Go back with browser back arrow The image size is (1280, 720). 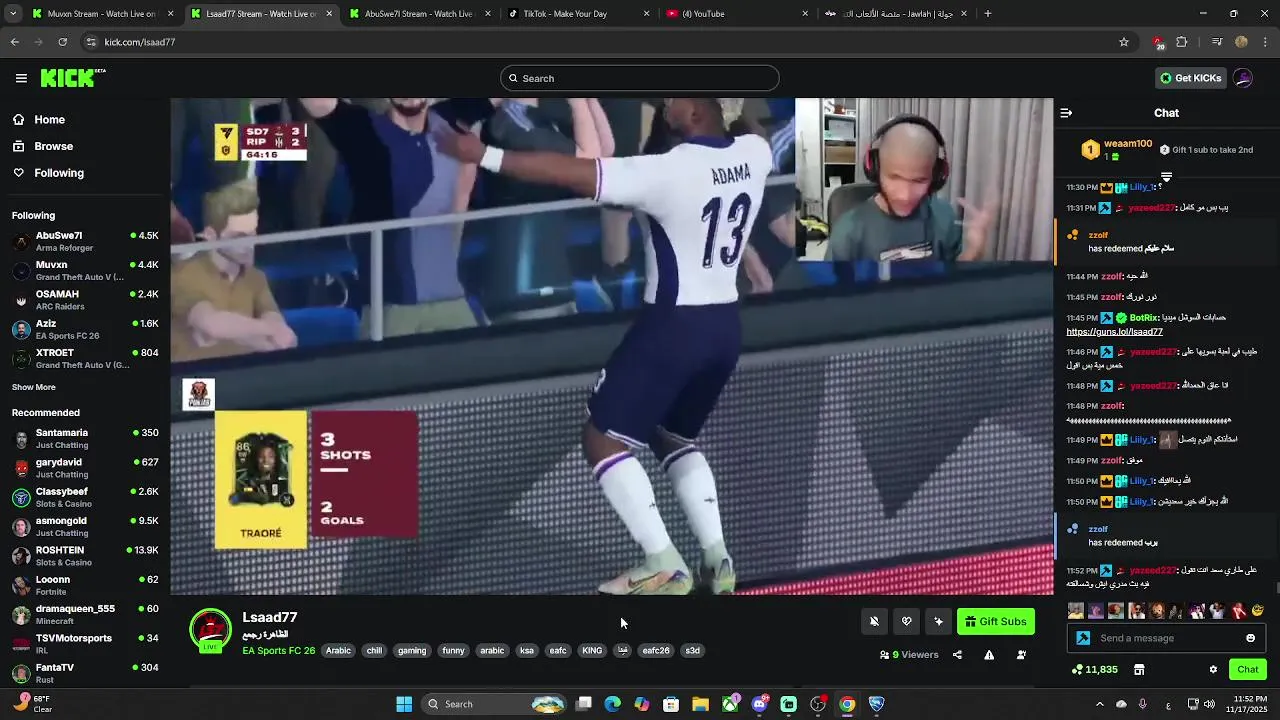tap(15, 42)
